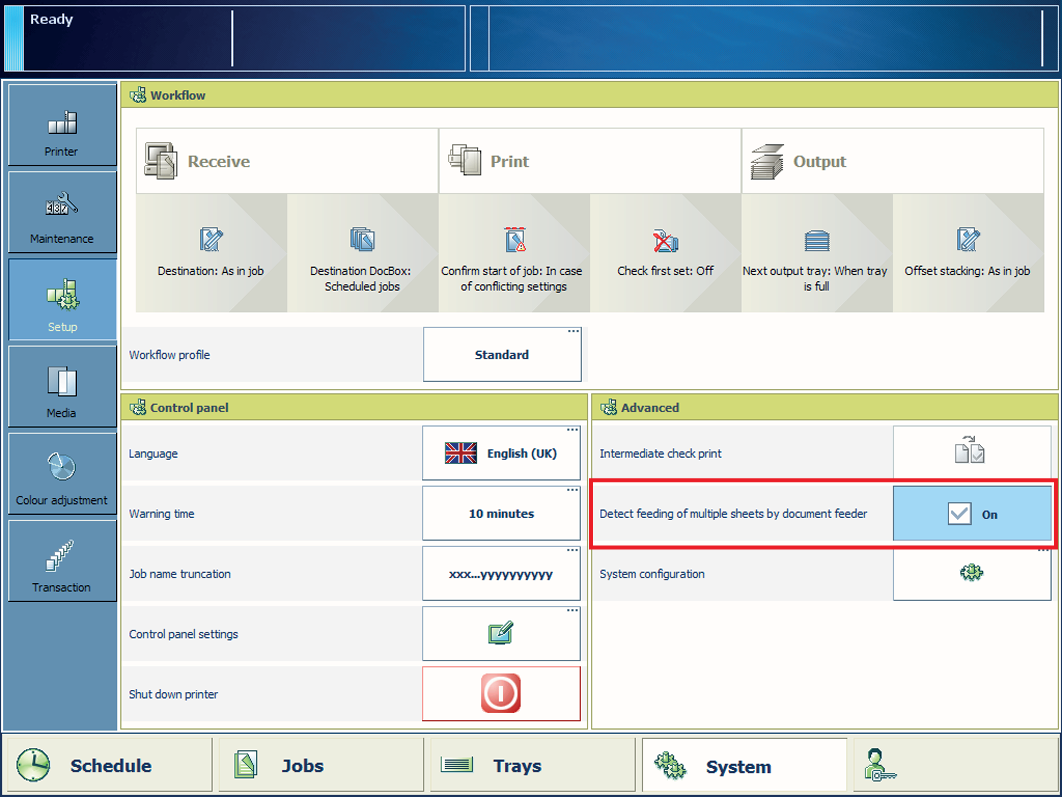
Task: Change Warning time 10 minutes setting
Action: [501, 514]
